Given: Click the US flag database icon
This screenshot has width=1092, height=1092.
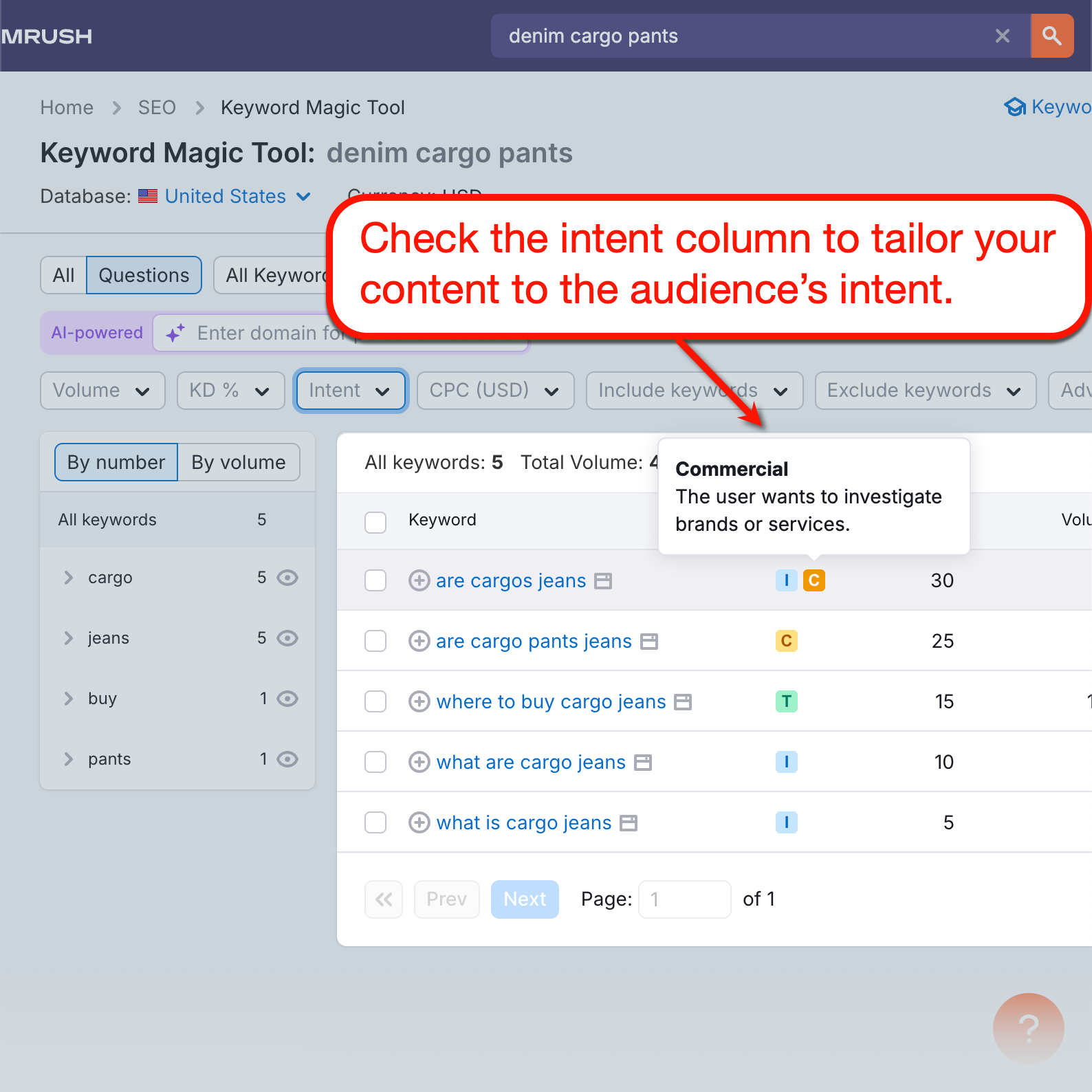Looking at the screenshot, I should [x=148, y=196].
